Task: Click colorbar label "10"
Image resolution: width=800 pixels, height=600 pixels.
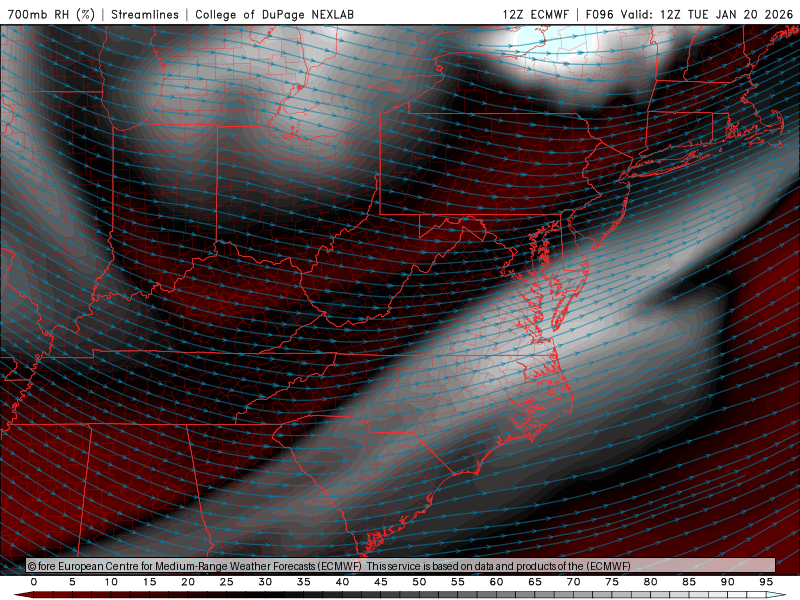Action: point(111,582)
